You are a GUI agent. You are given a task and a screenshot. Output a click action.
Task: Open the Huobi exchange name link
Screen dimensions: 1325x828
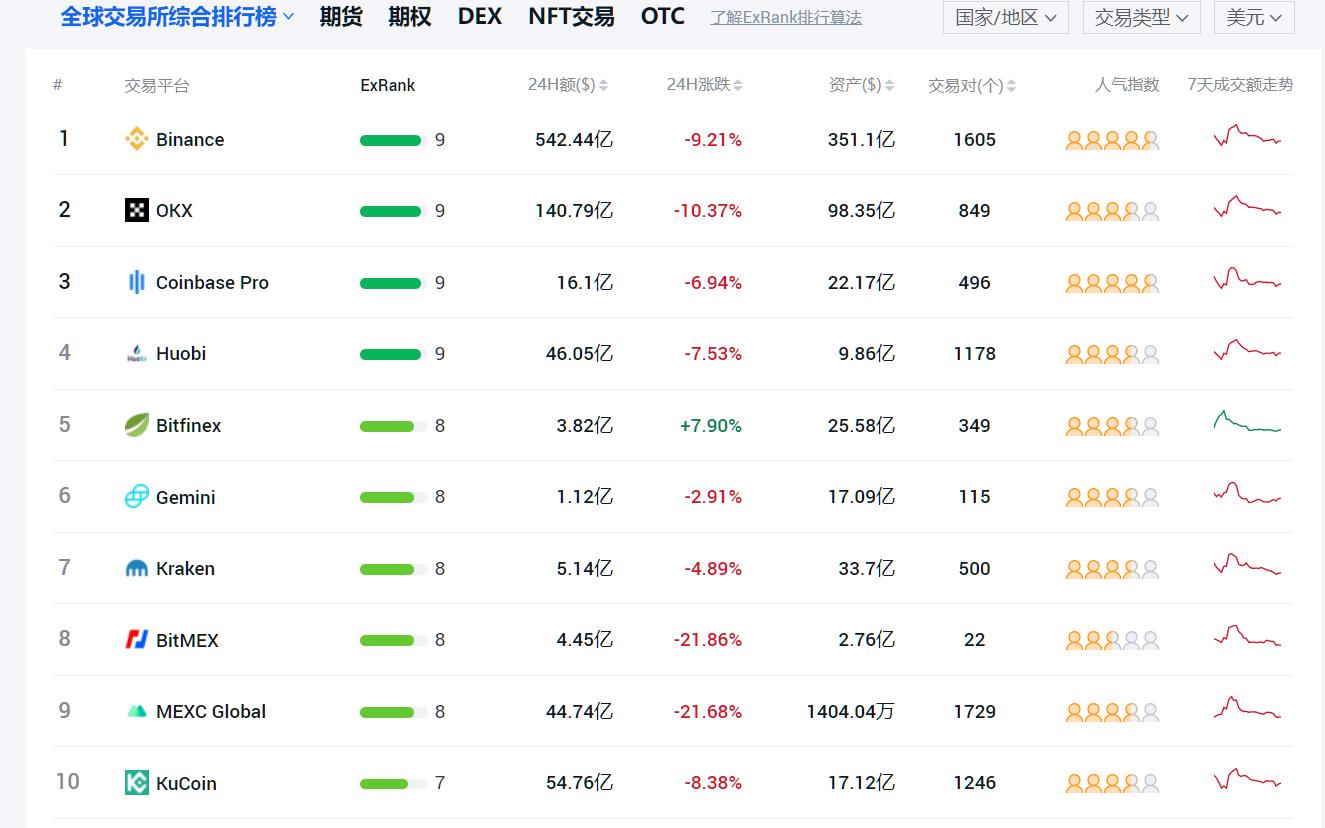[x=181, y=353]
